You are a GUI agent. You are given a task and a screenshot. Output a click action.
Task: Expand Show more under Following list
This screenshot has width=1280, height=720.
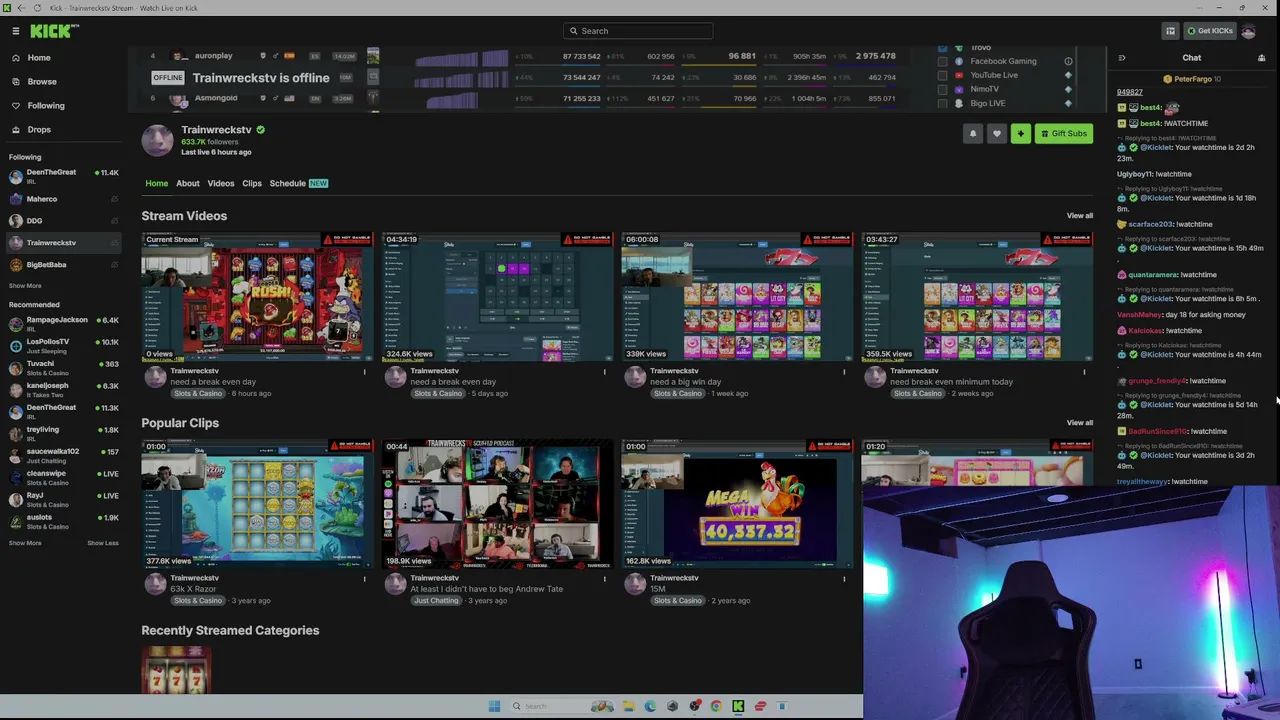(25, 286)
